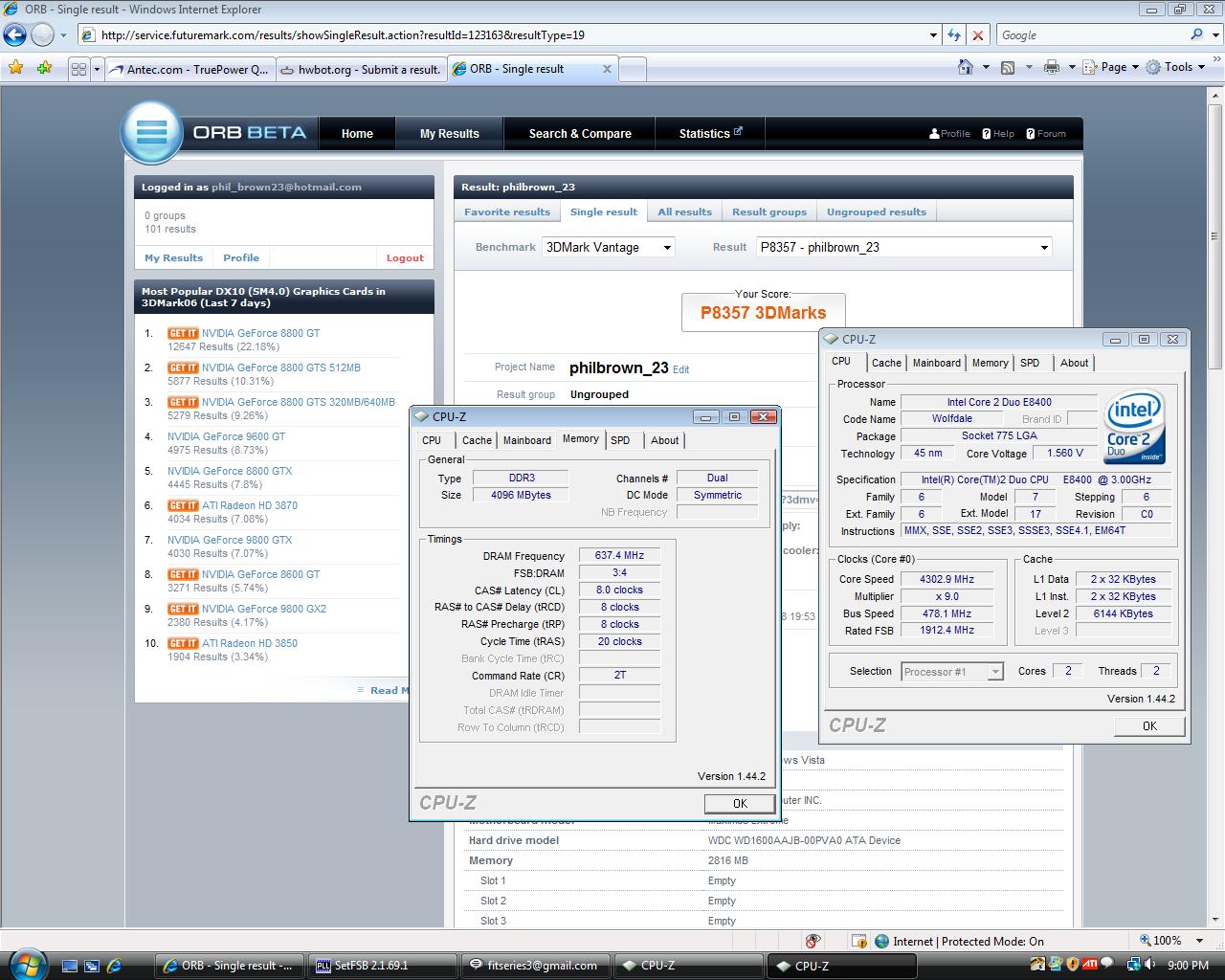This screenshot has height=980, width=1225.
Task: Click the volume speaker tray icon
Action: pos(1149,965)
